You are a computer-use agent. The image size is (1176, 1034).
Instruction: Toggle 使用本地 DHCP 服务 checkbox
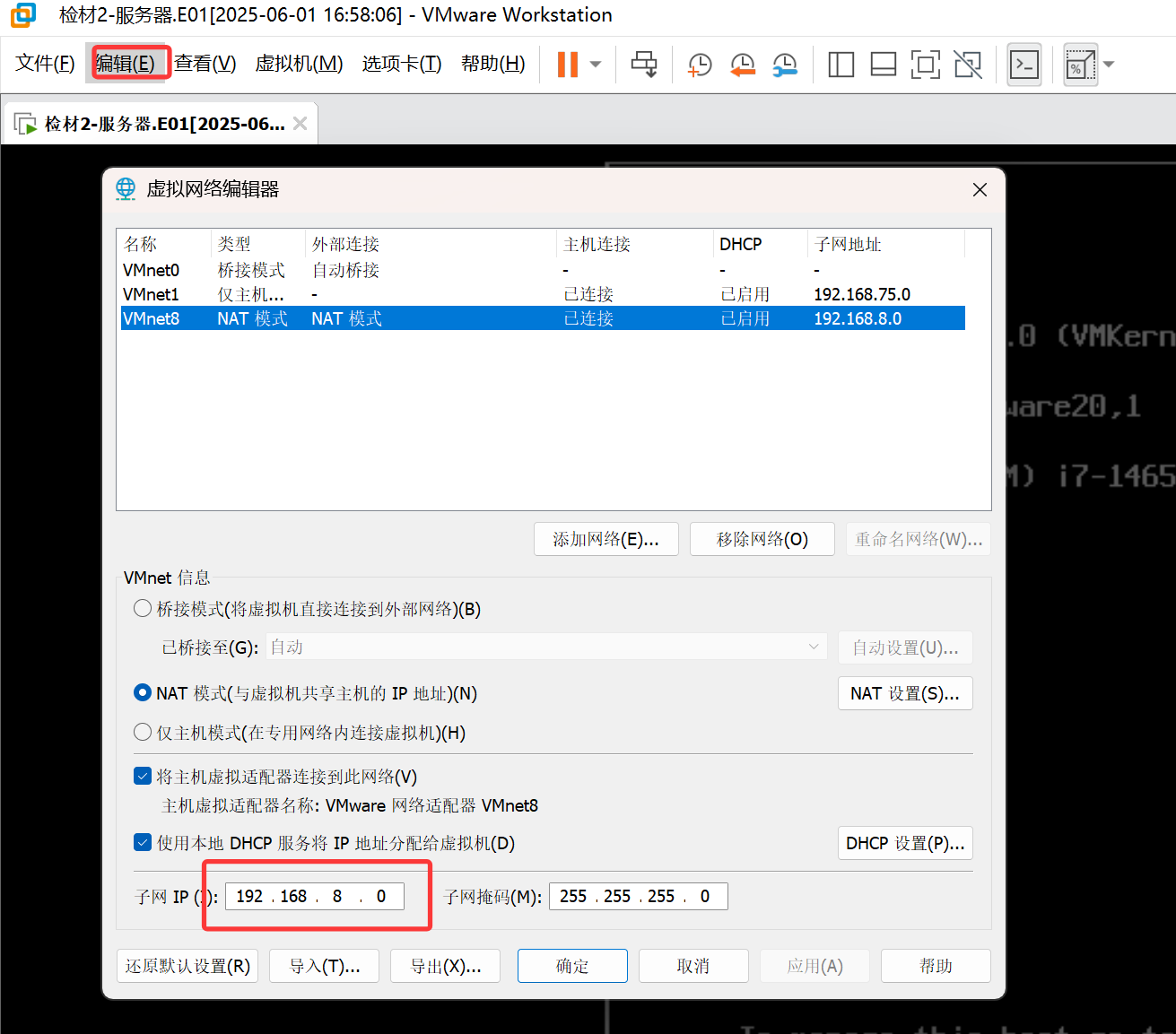click(x=143, y=843)
